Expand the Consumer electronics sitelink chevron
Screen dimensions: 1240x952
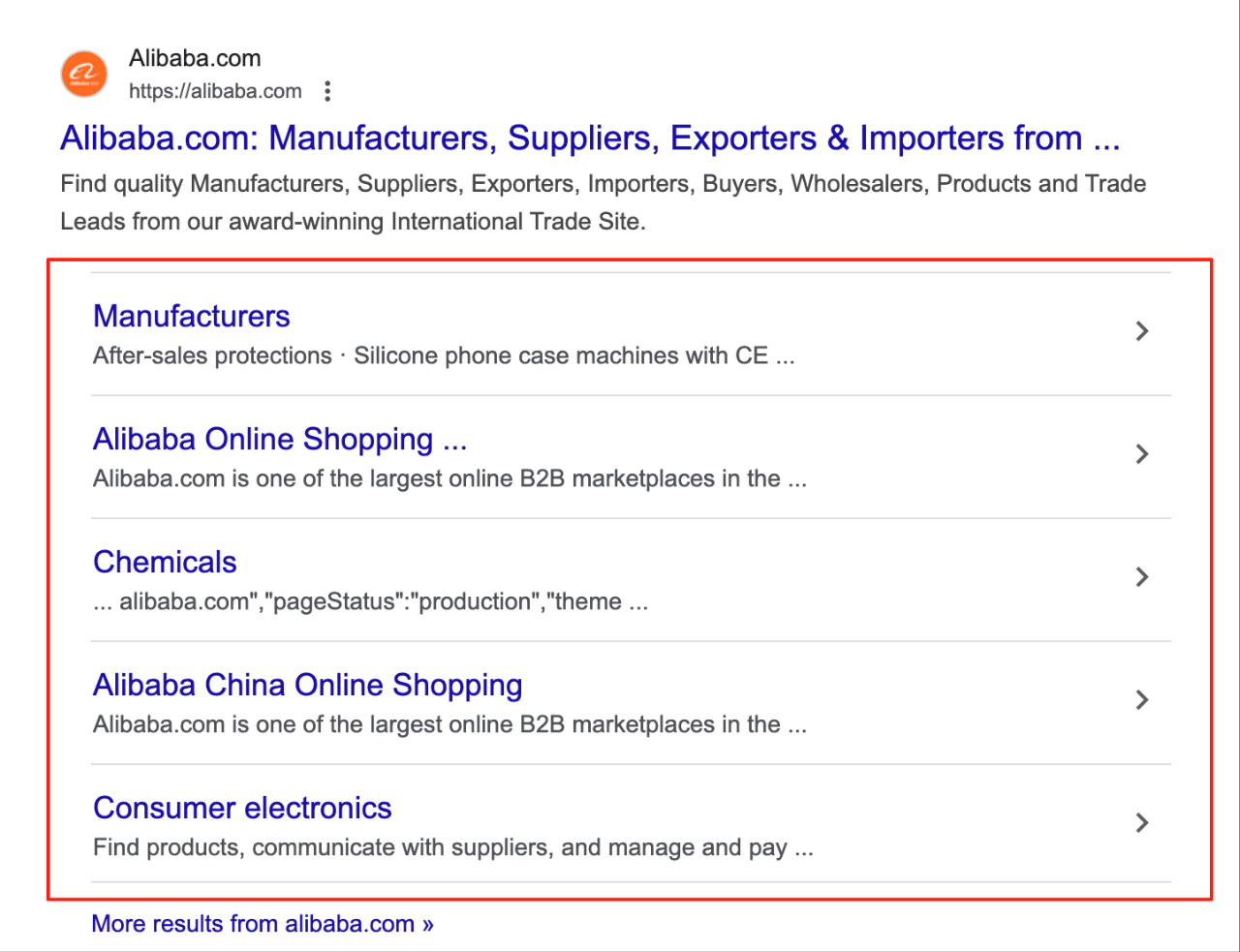(x=1142, y=822)
